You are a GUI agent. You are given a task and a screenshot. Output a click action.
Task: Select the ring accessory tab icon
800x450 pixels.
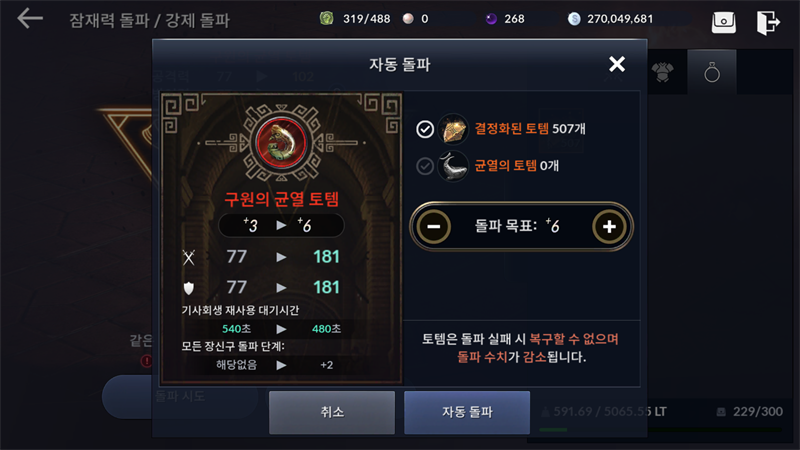pyautogui.click(x=712, y=72)
